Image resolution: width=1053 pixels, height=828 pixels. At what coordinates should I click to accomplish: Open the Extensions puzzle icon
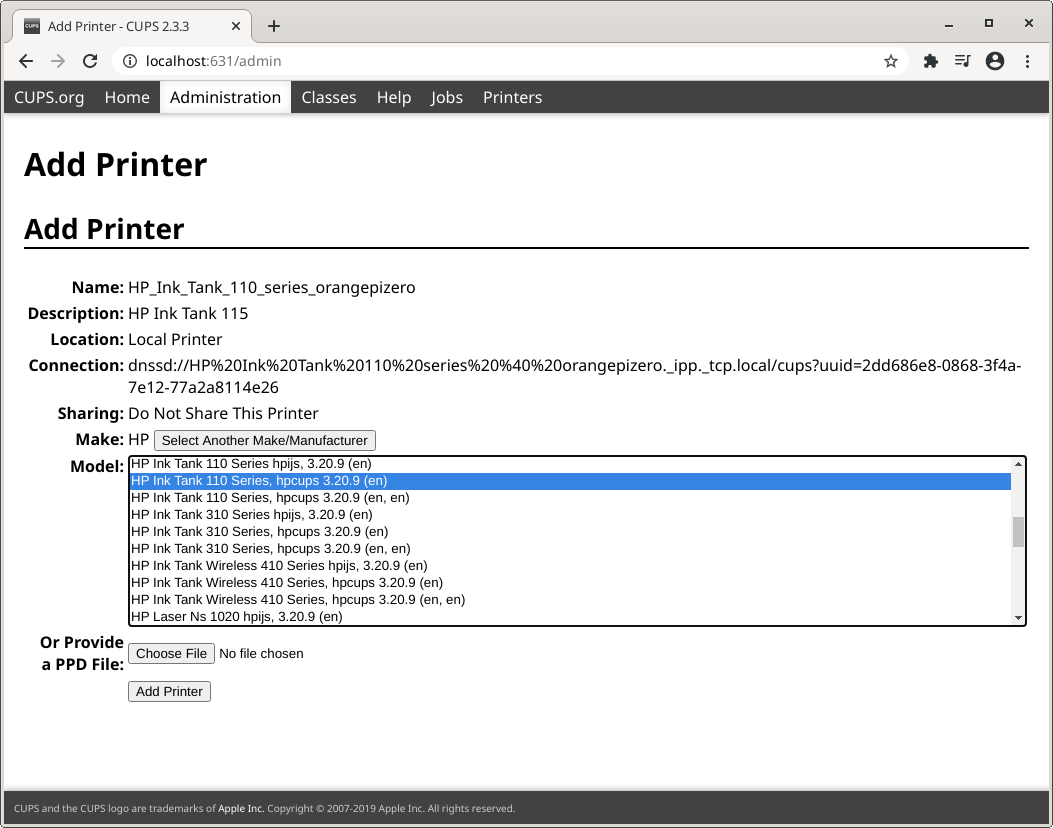pos(930,61)
